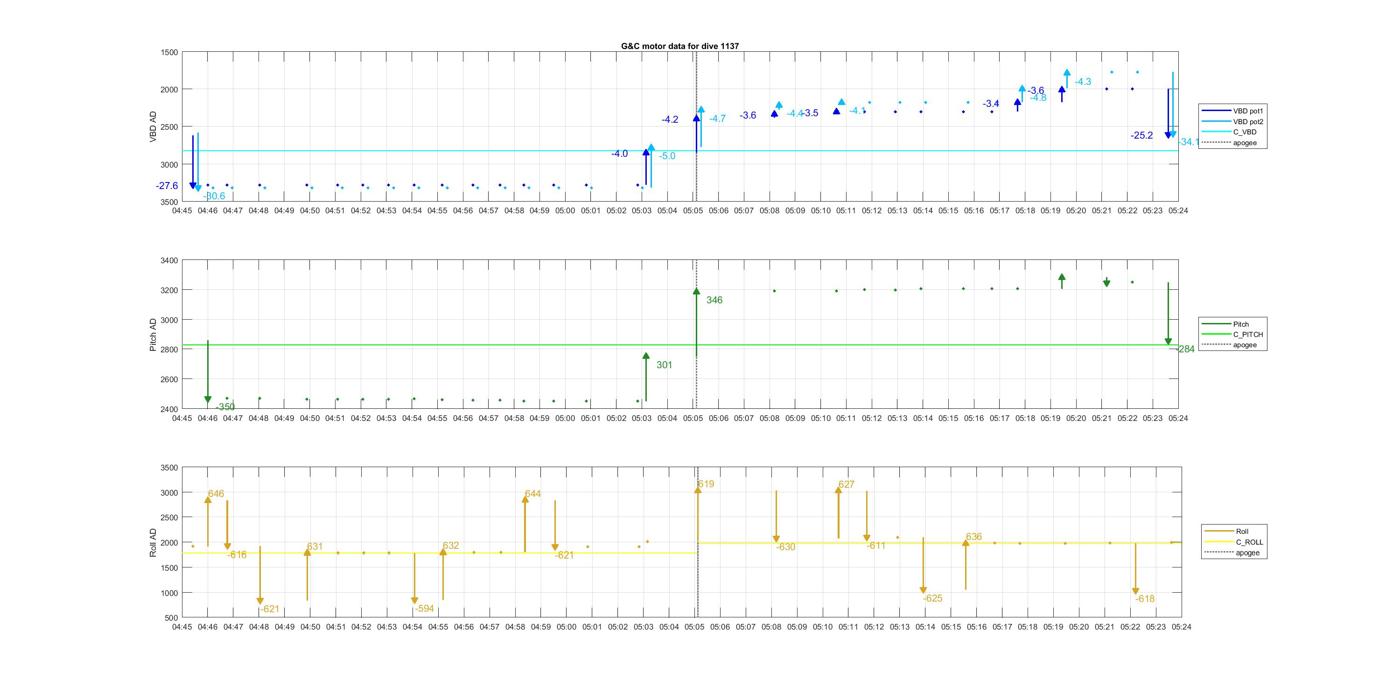Viewport: 1400px width, 693px height.
Task: Click the "-630" roll annotation
Action: 786,547
